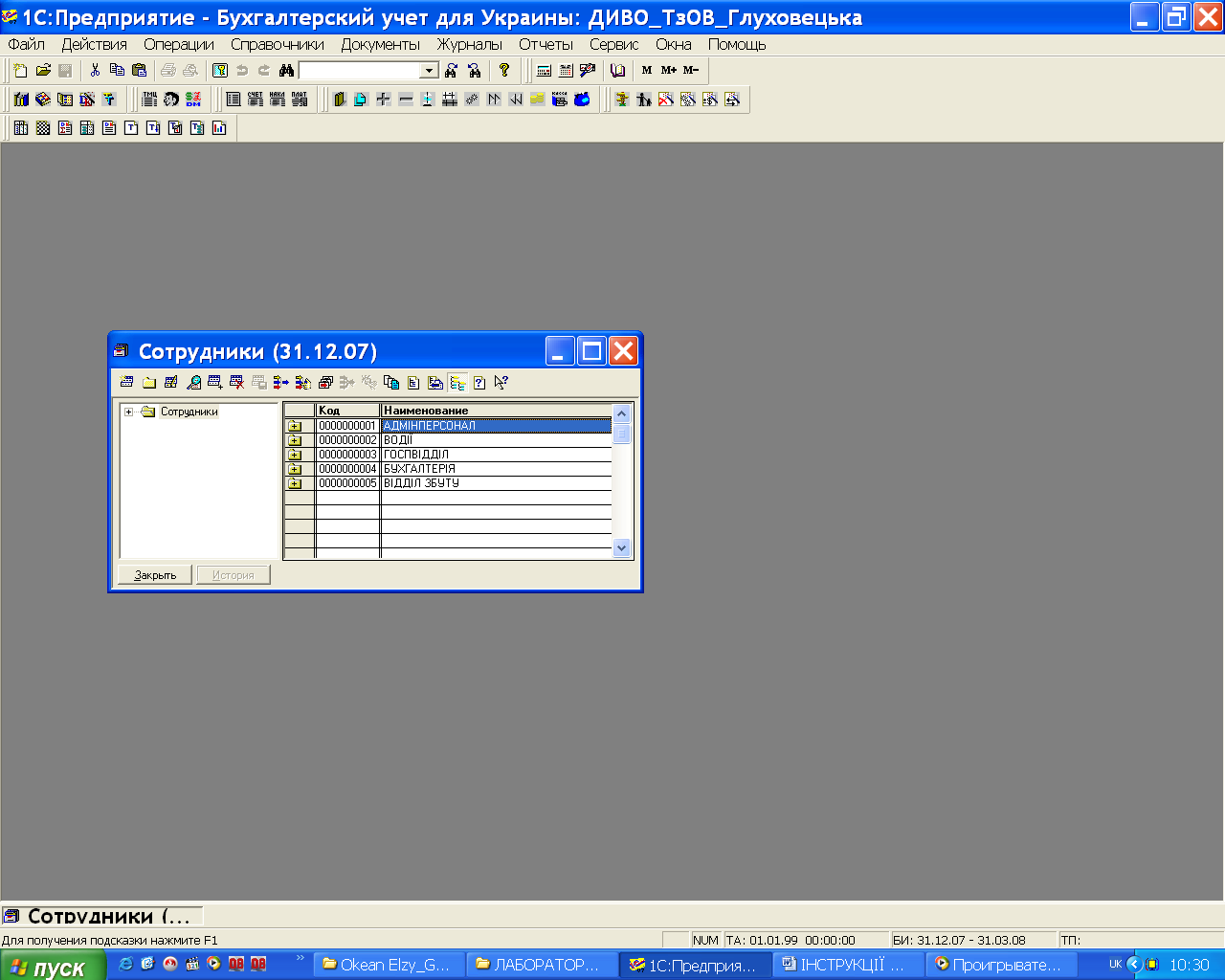Click the magnifier view icon in Сотрудники toolbar
Viewport: 1225px width, 980px height.
click(x=193, y=382)
